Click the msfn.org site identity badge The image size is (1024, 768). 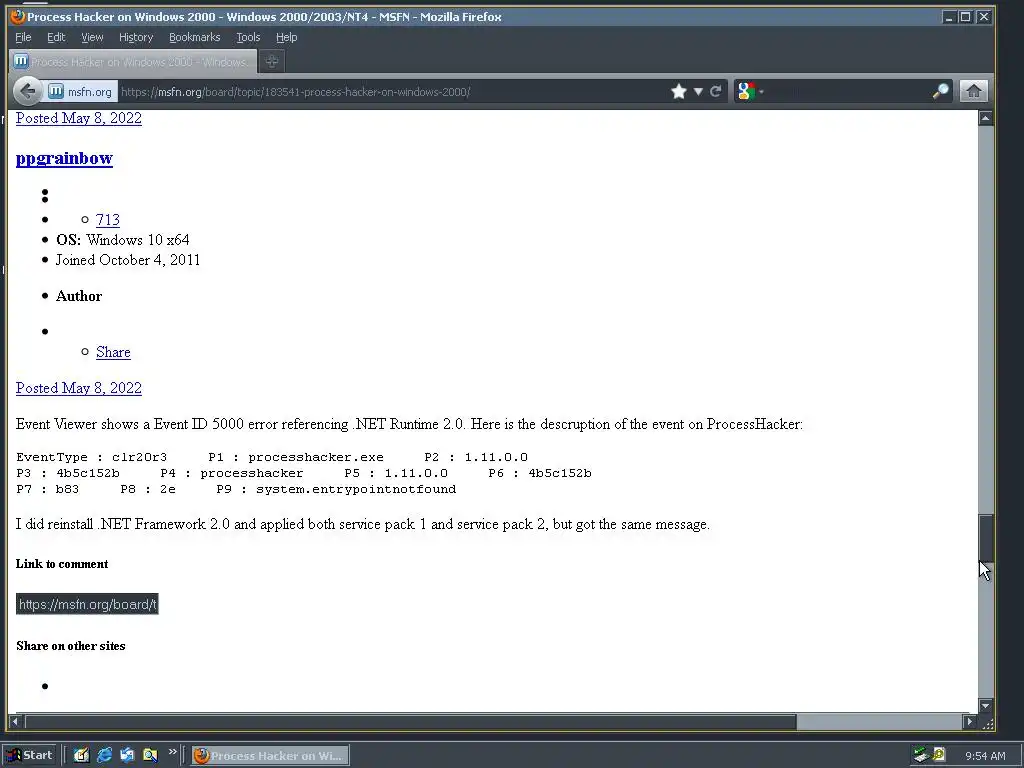[x=80, y=91]
